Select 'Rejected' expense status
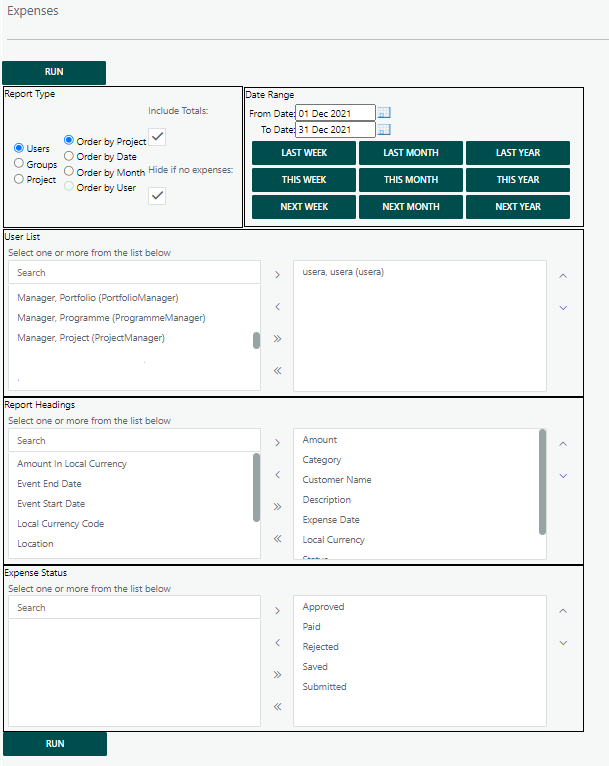This screenshot has width=609, height=766. click(320, 647)
